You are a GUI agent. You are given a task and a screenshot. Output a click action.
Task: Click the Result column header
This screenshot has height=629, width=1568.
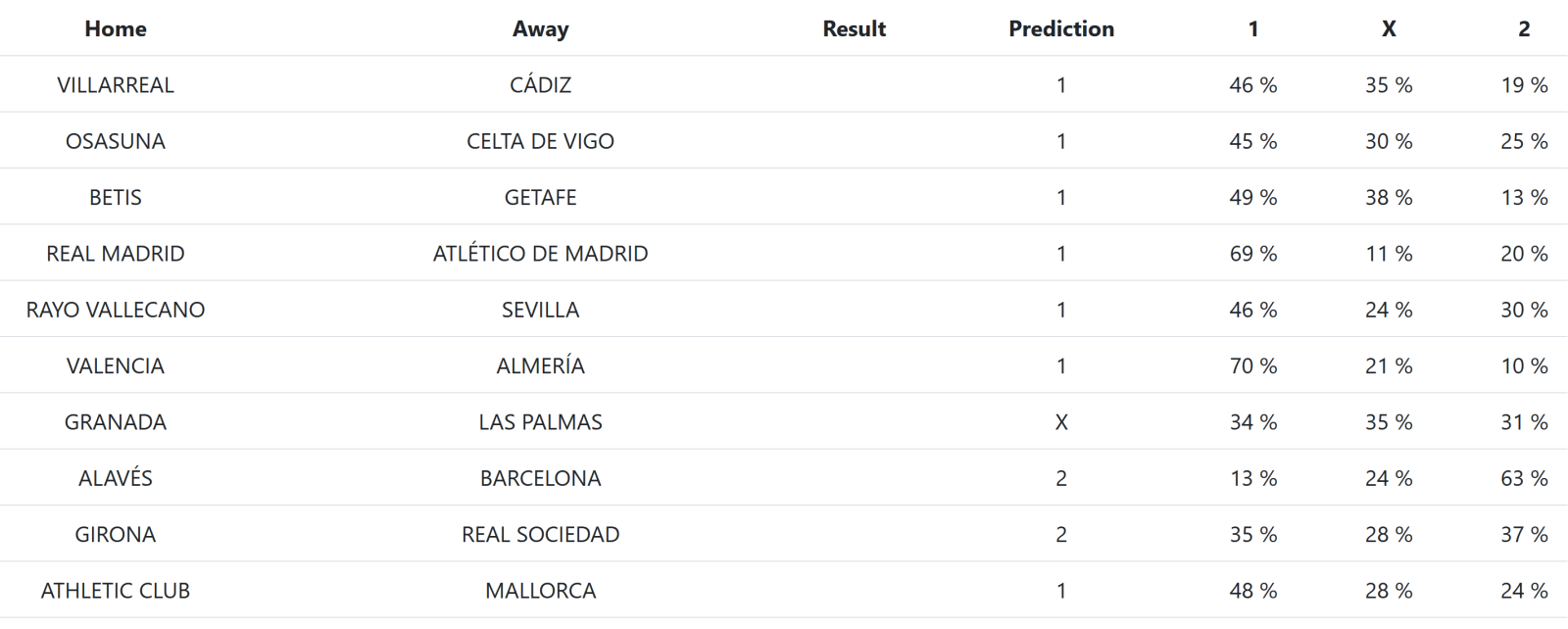[854, 29]
